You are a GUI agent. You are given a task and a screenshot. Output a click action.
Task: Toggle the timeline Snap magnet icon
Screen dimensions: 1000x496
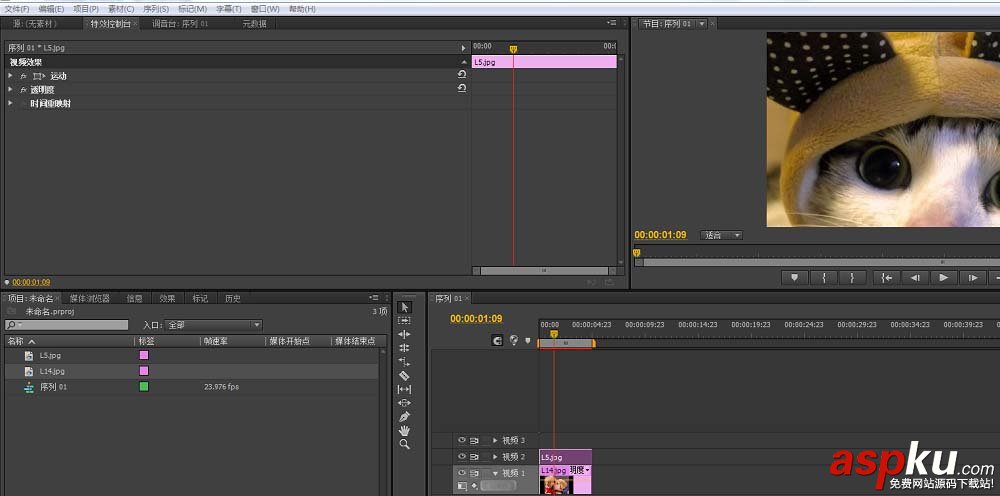coord(497,340)
